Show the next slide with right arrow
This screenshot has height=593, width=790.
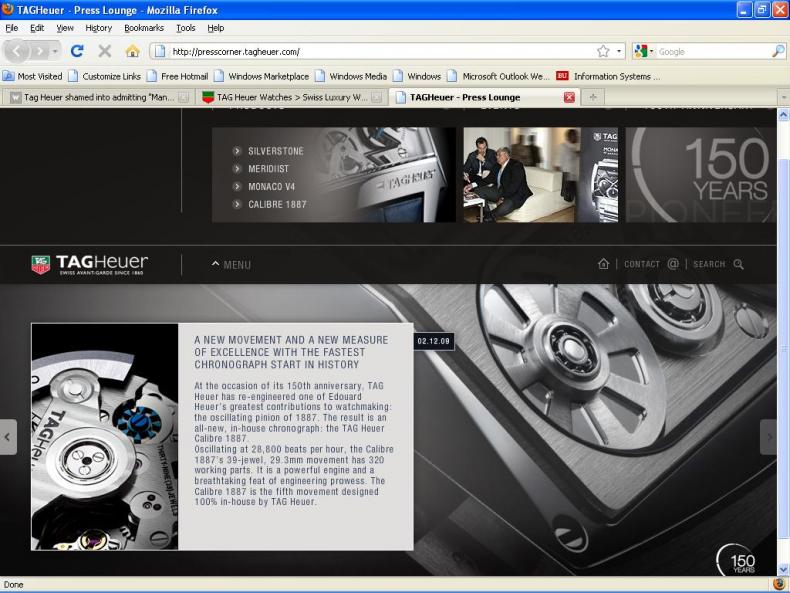768,436
